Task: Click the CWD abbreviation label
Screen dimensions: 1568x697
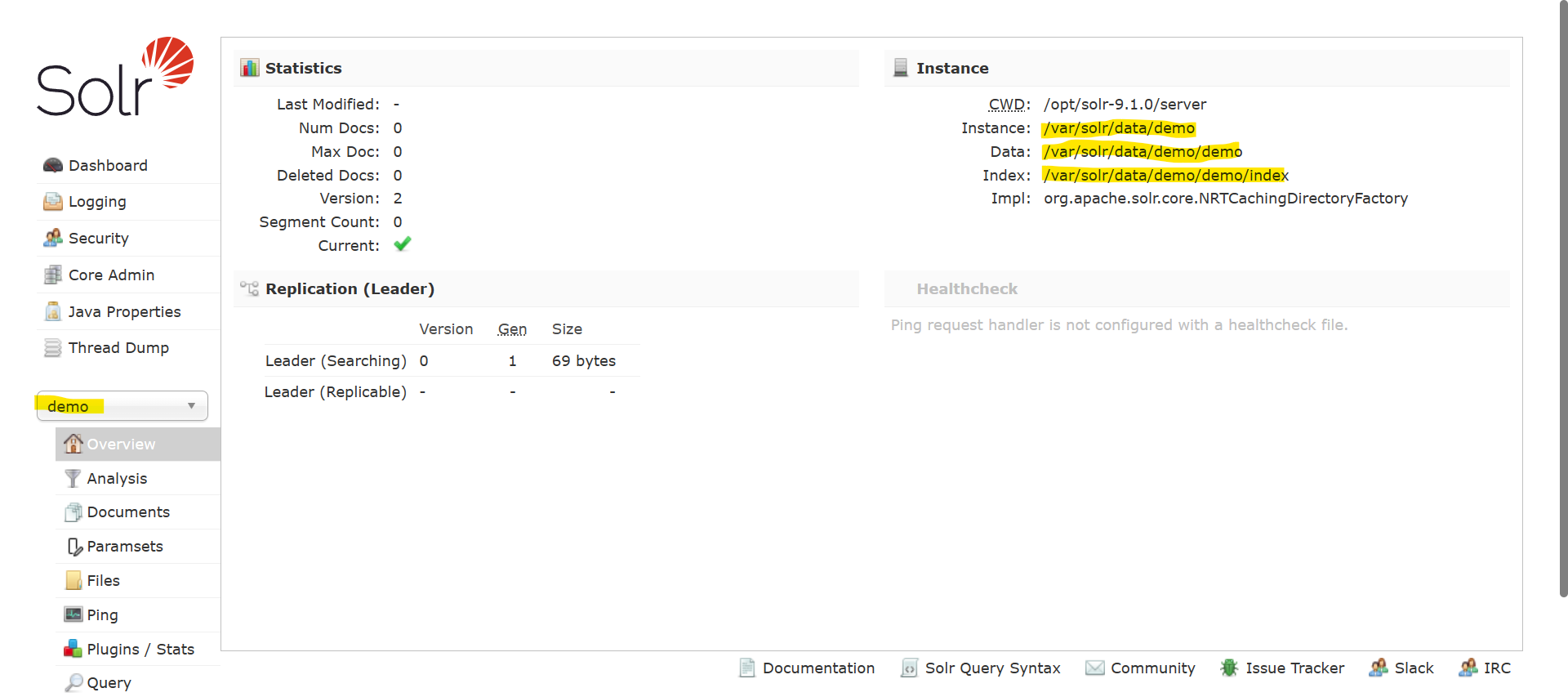Action: click(x=1007, y=105)
